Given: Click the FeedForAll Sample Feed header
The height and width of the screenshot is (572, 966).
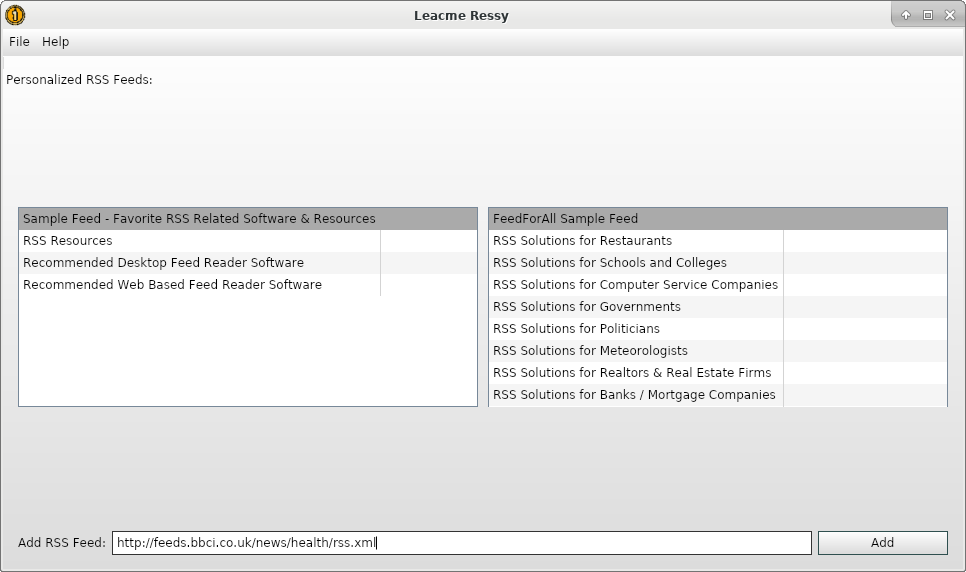Looking at the screenshot, I should tap(565, 219).
